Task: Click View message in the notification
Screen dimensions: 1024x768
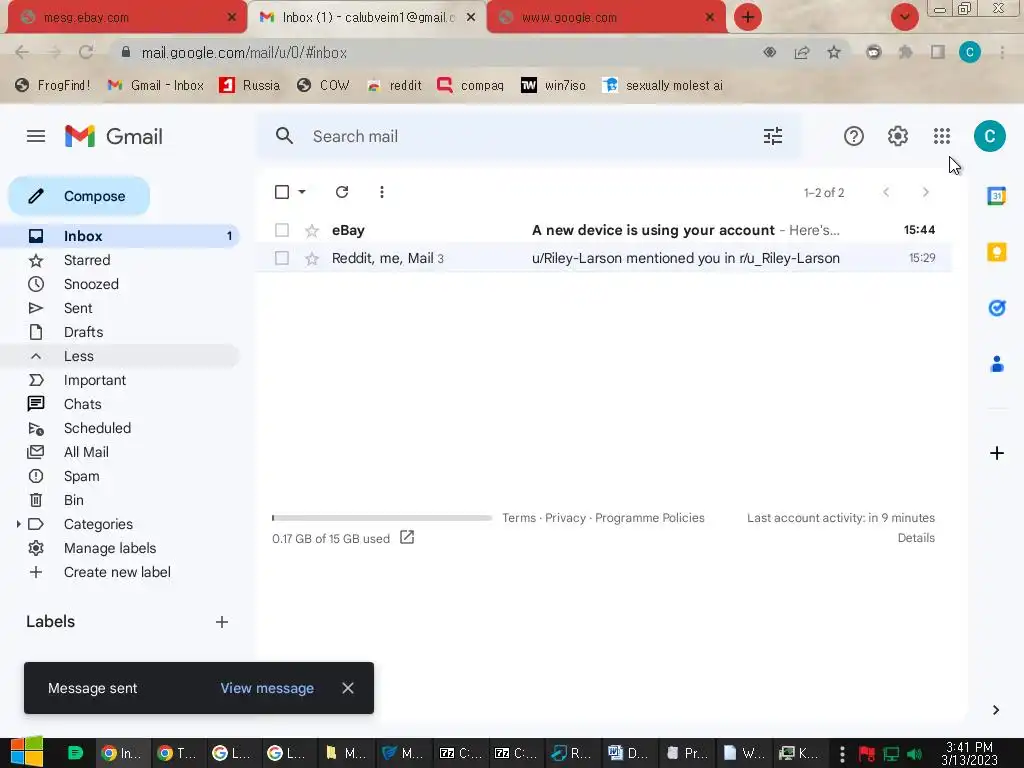Action: coord(267,688)
